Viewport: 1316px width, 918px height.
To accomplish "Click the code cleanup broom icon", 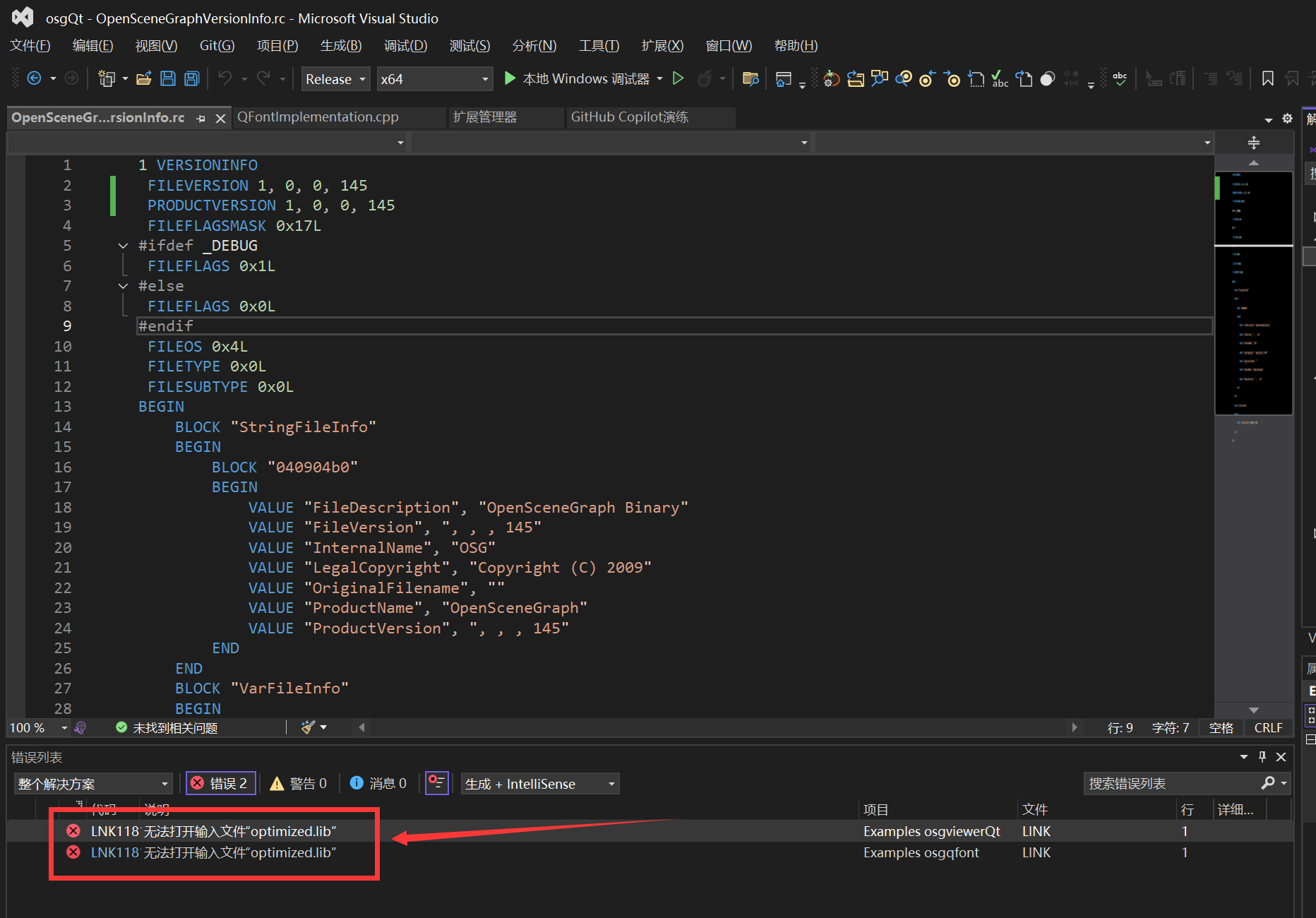I will tap(308, 727).
